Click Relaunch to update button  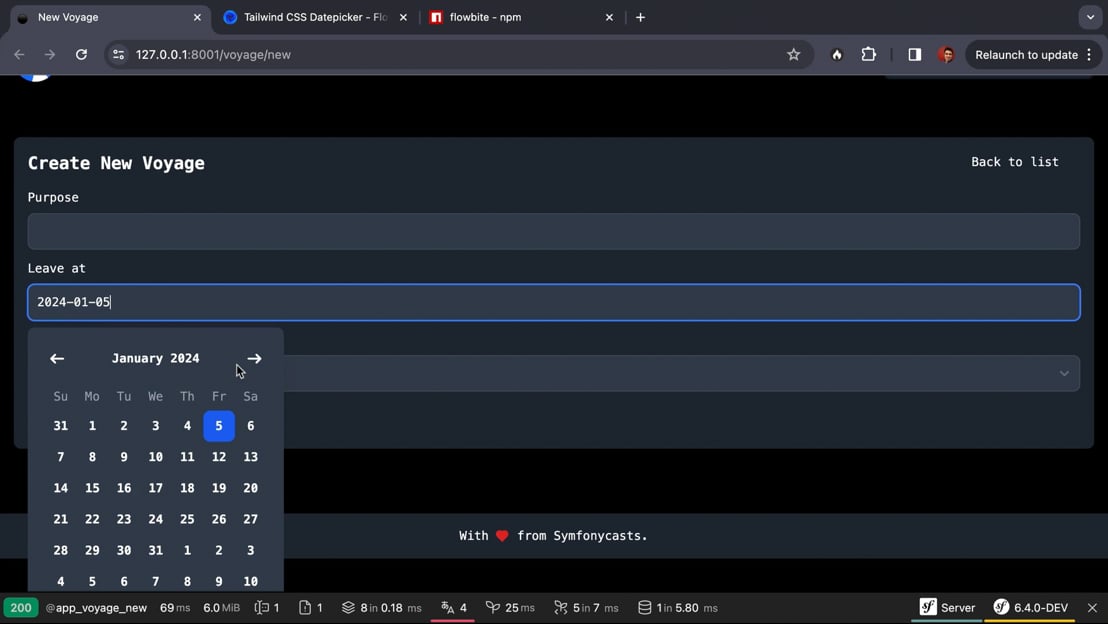tap(1026, 54)
